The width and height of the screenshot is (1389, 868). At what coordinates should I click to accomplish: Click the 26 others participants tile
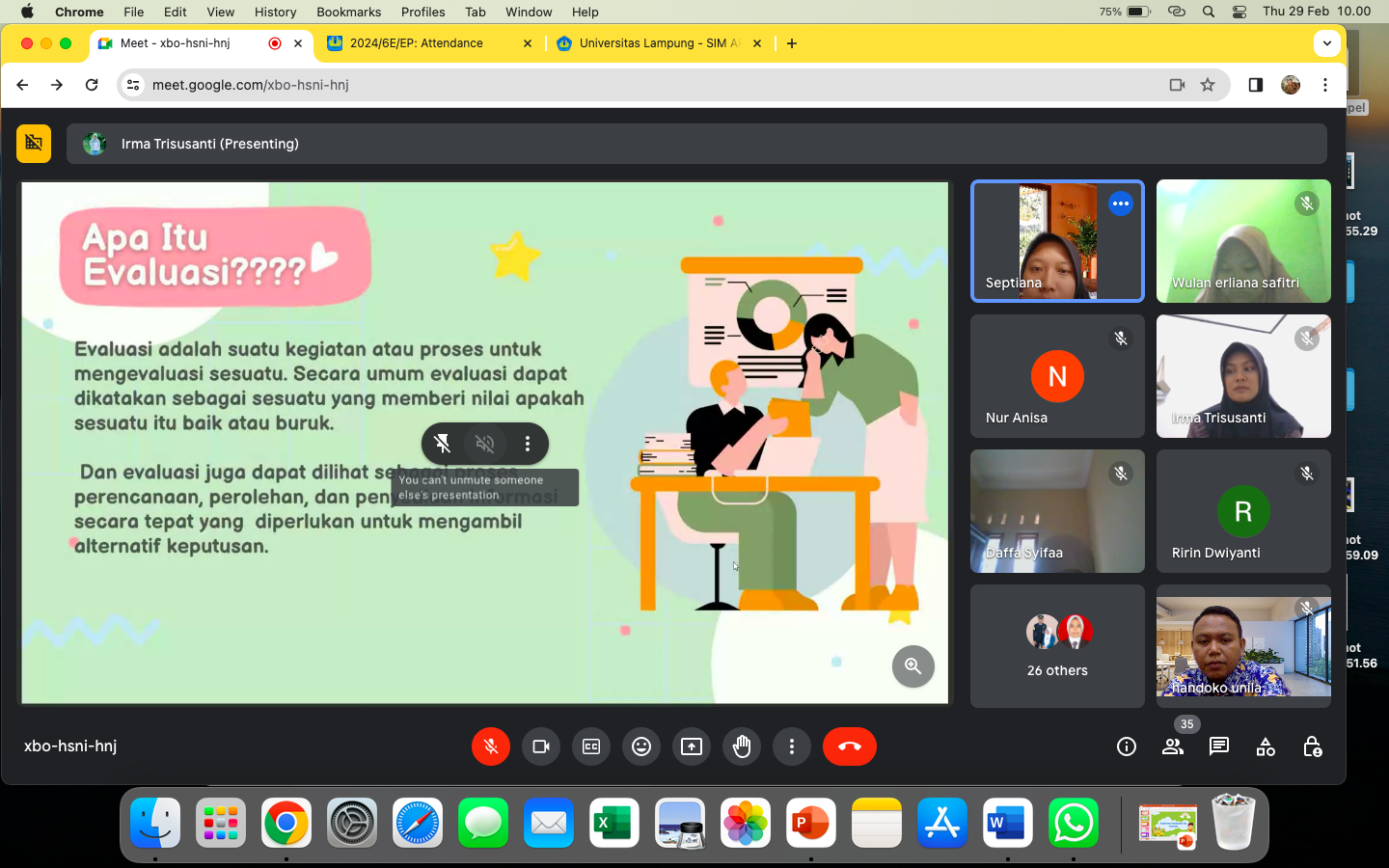(x=1057, y=646)
